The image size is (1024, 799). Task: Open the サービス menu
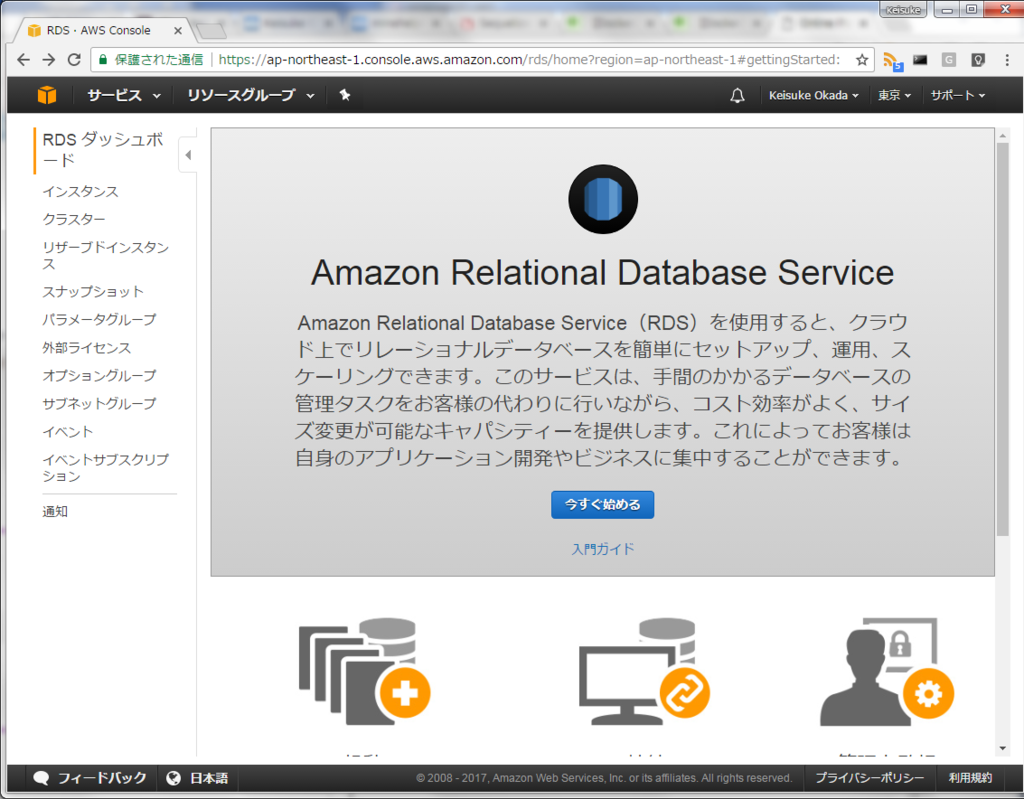[123, 95]
